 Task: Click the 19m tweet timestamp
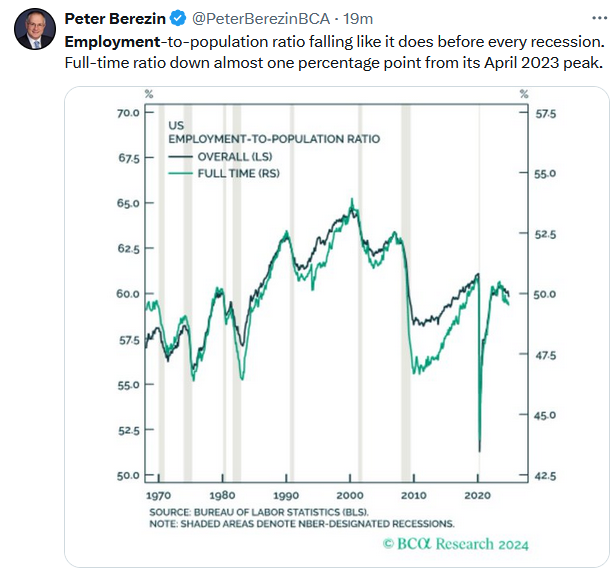pos(359,18)
